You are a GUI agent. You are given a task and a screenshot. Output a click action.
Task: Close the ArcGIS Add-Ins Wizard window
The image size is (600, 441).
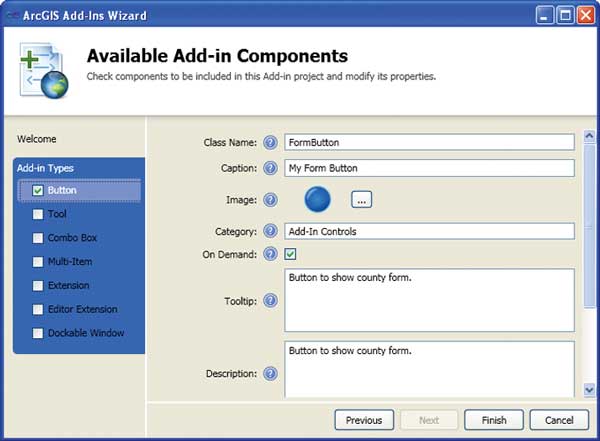(x=586, y=16)
